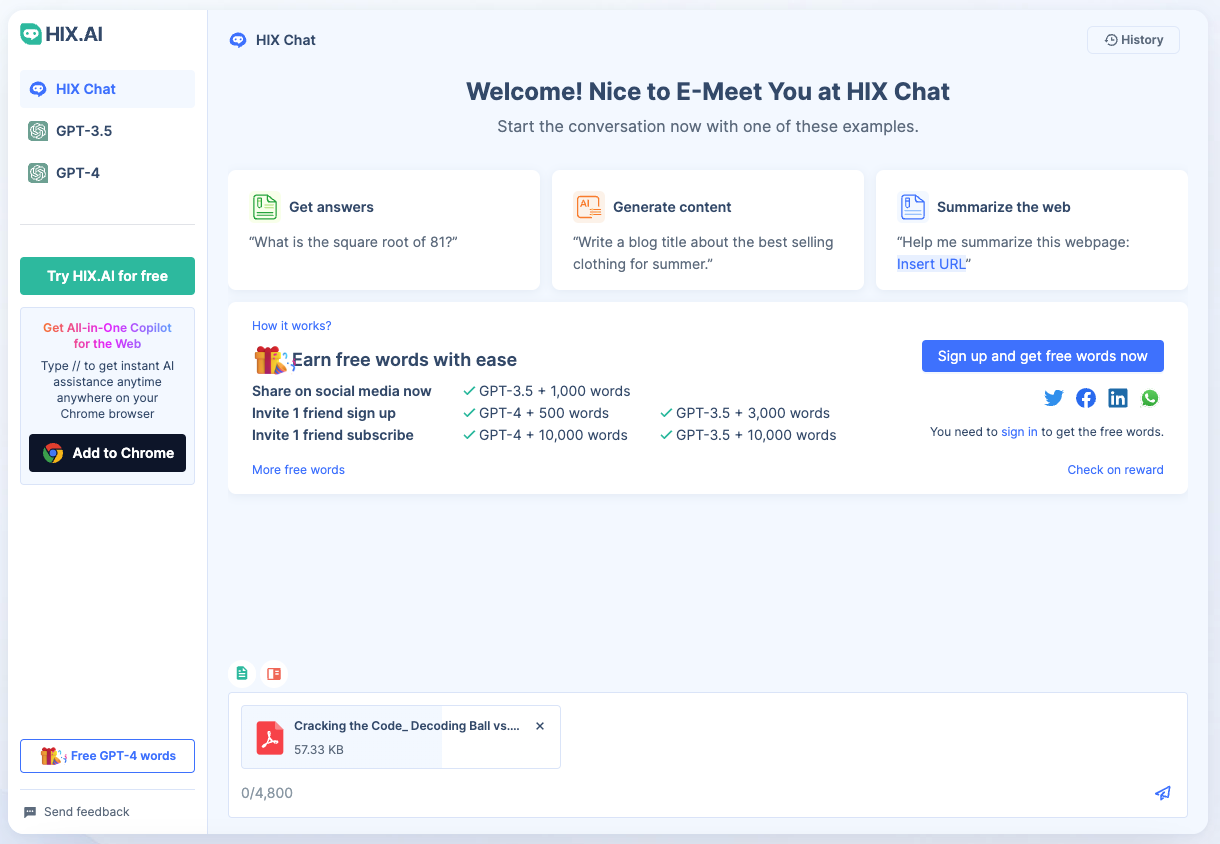Click 'Get All-in-One Copilot for the Web' text
The height and width of the screenshot is (844, 1220).
tap(107, 335)
